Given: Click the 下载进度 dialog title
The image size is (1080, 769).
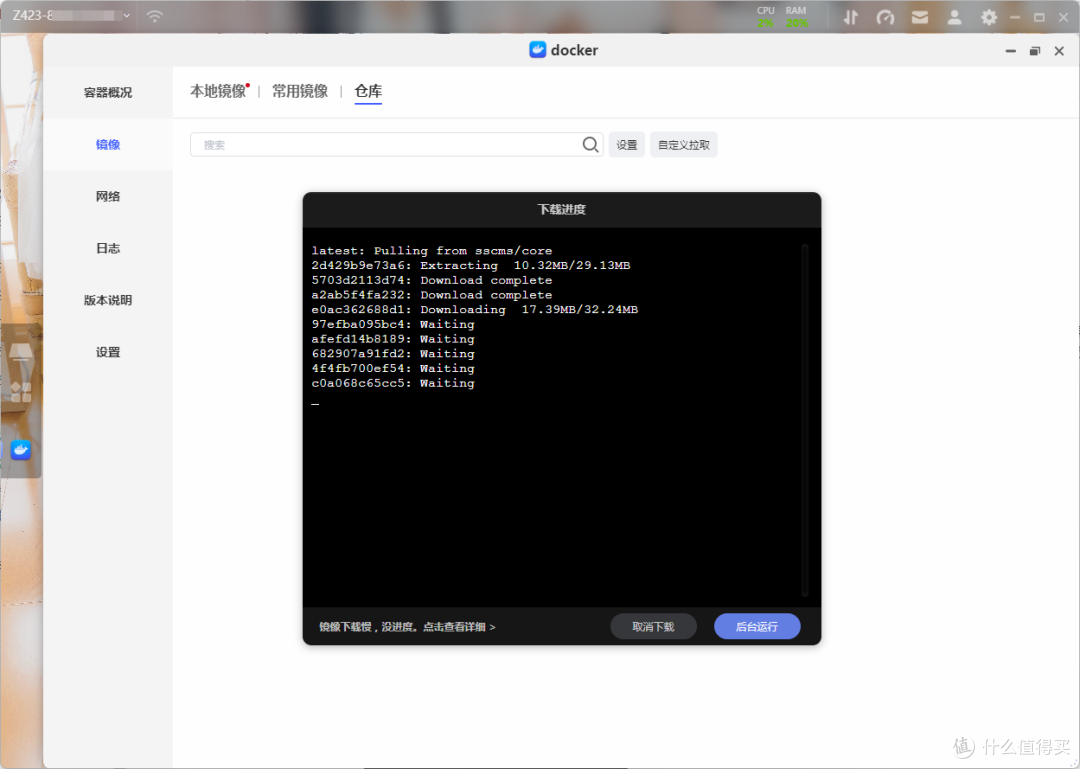Looking at the screenshot, I should [x=561, y=209].
